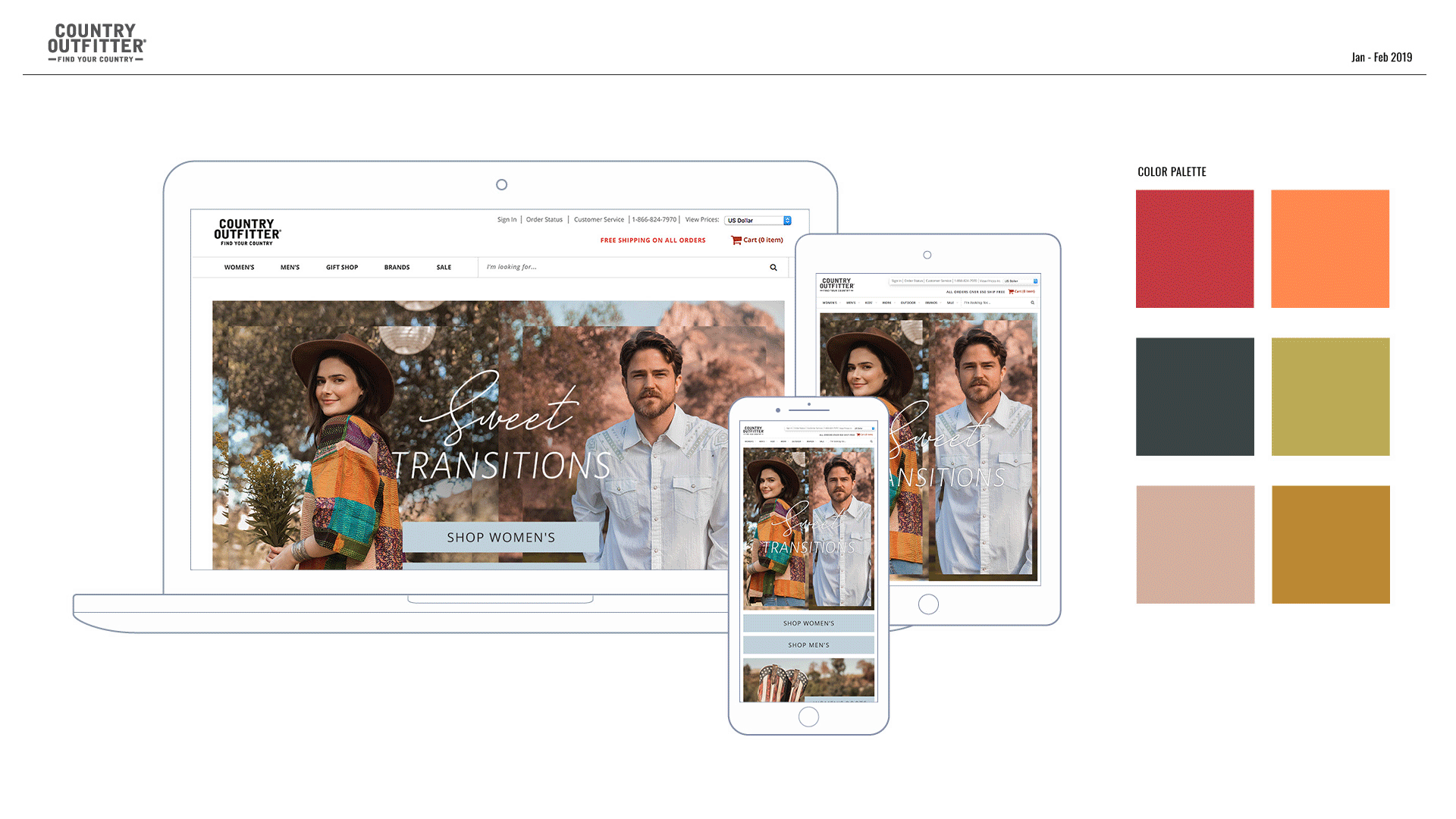
Task: Click the laptop webcam circle
Action: 501,185
